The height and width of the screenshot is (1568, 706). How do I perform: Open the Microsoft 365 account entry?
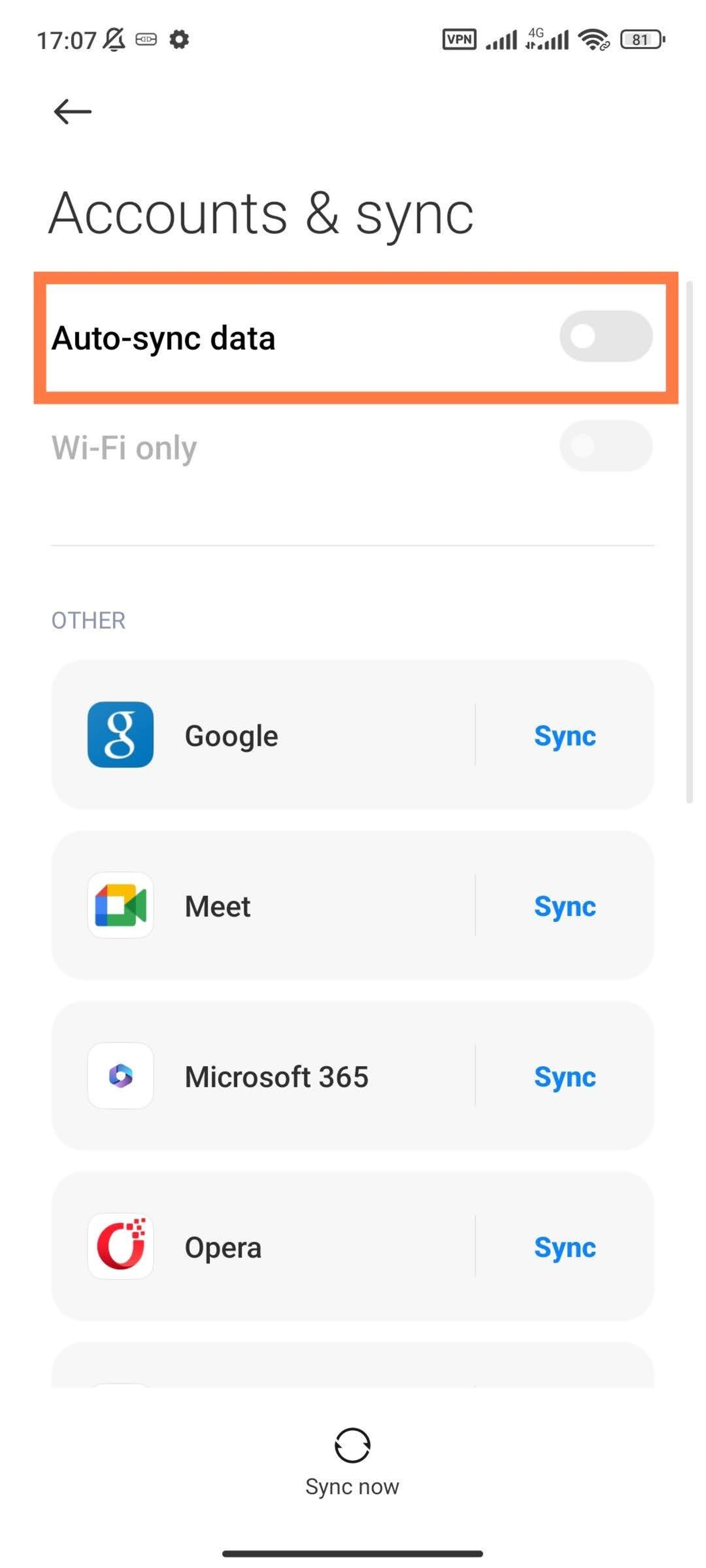pos(277,1077)
